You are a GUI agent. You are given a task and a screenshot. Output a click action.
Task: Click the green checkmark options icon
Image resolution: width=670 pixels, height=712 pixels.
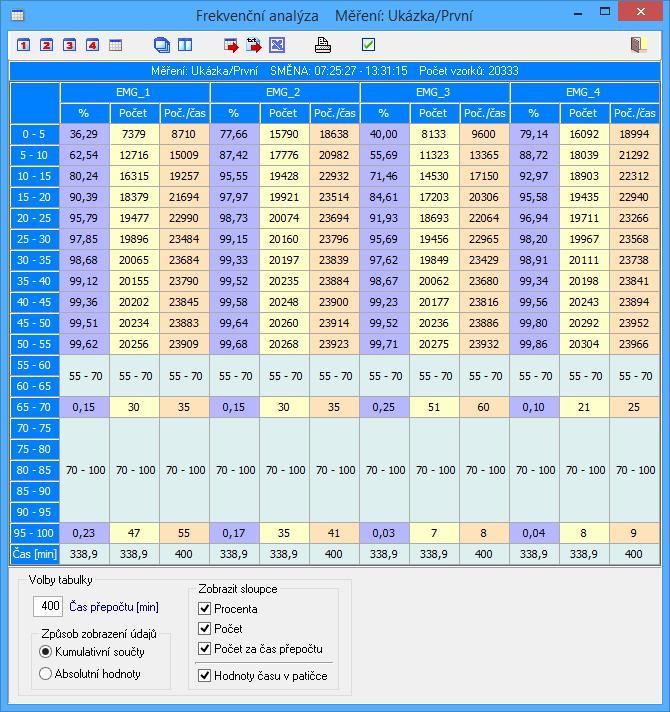[x=368, y=44]
